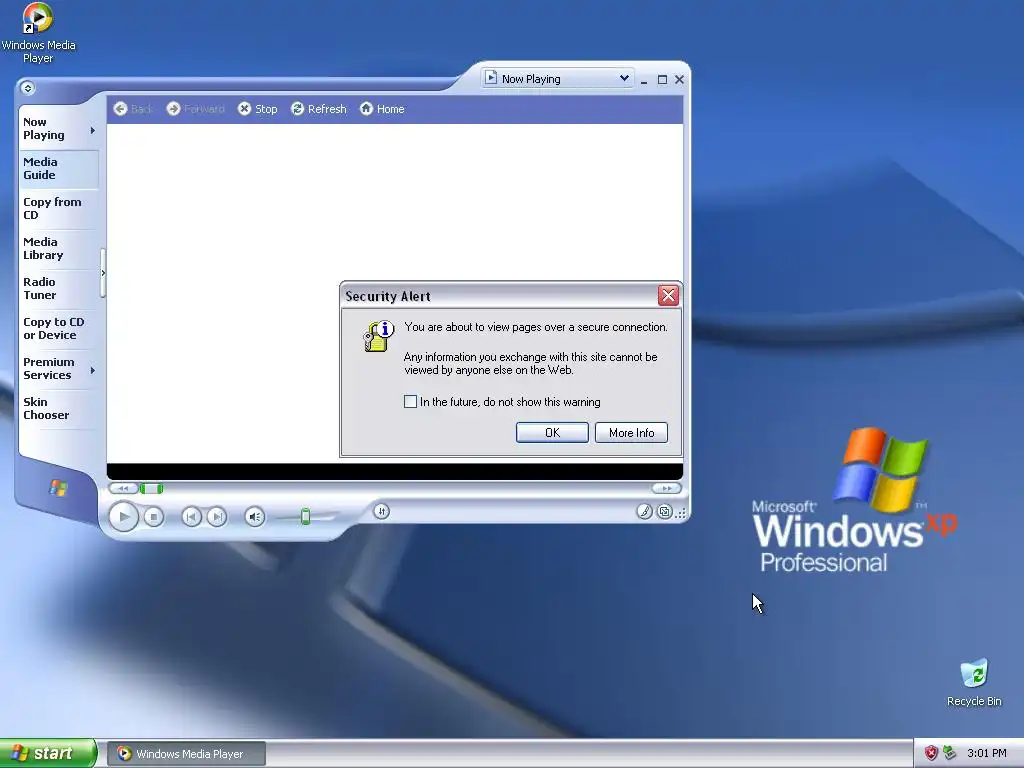Screen dimensions: 1024x768
Task: Click the Stop playback button
Action: click(153, 517)
